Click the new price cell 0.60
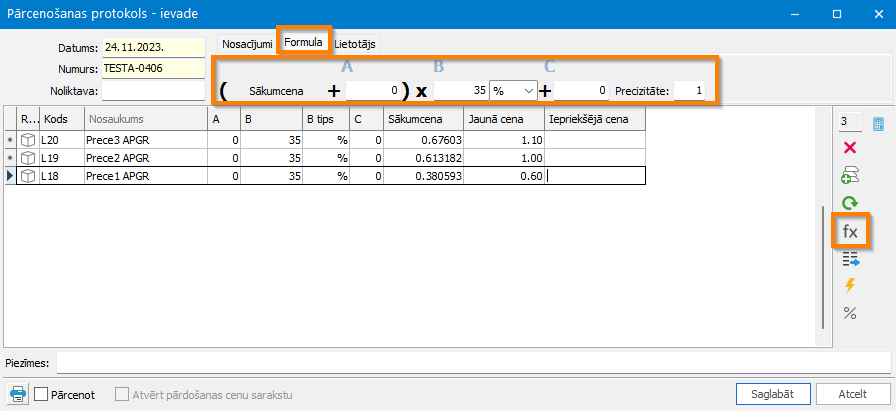896x411 pixels. tap(504, 176)
